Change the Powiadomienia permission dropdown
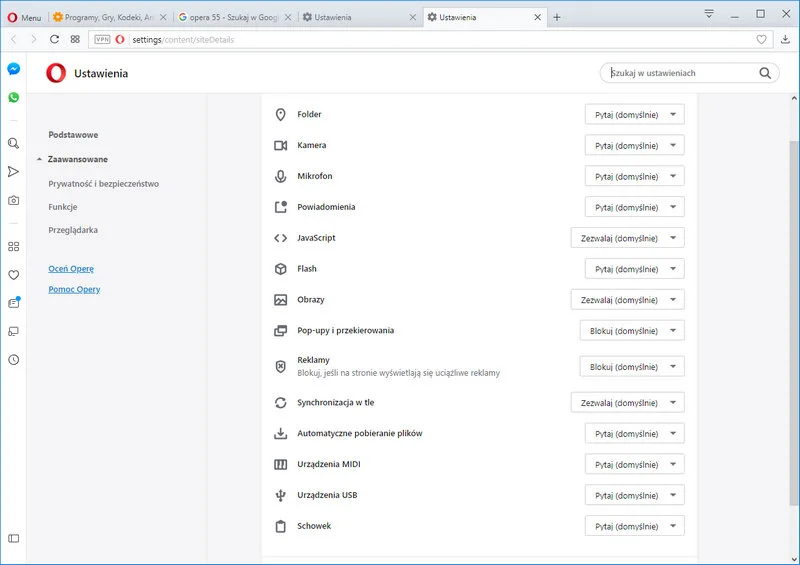Screen dimensions: 800x565 coord(634,207)
